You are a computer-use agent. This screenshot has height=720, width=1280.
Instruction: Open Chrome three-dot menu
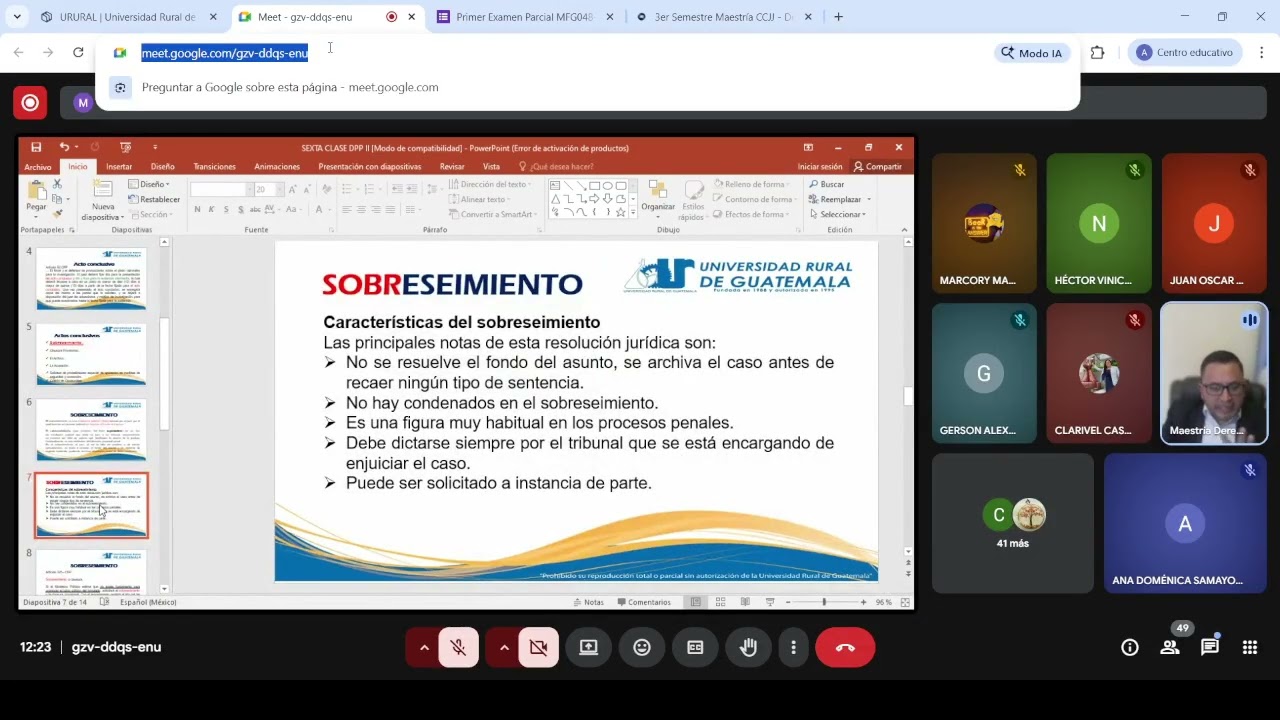click(1262, 53)
